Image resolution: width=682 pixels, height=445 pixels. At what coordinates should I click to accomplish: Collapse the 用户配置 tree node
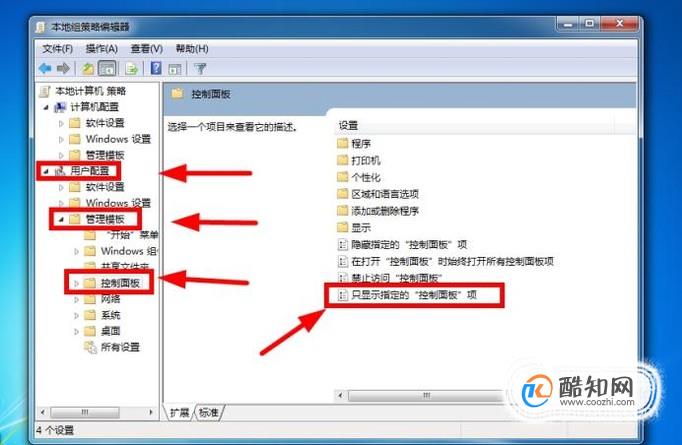46,171
